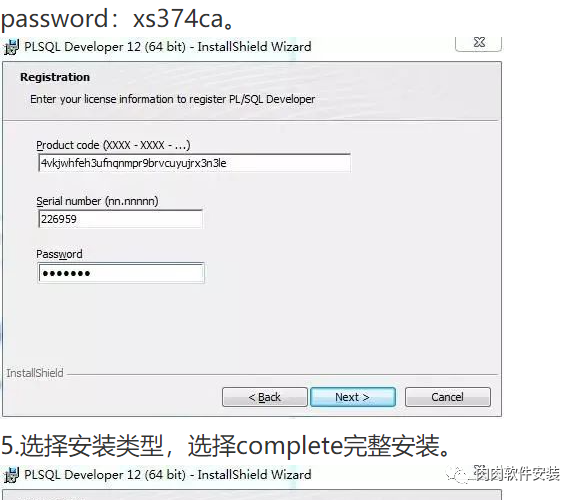Viewport: 578px width, 500px height.
Task: Select the Password input field
Action: (121, 273)
